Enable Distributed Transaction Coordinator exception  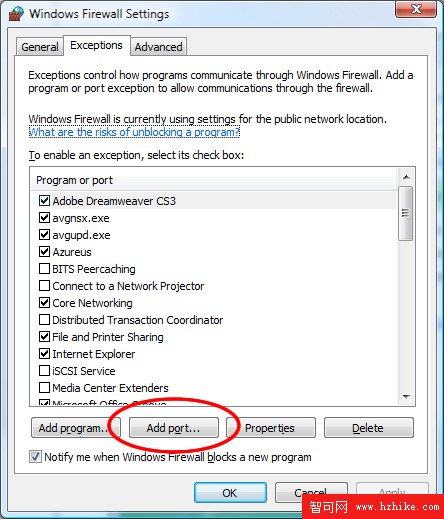tap(44, 320)
